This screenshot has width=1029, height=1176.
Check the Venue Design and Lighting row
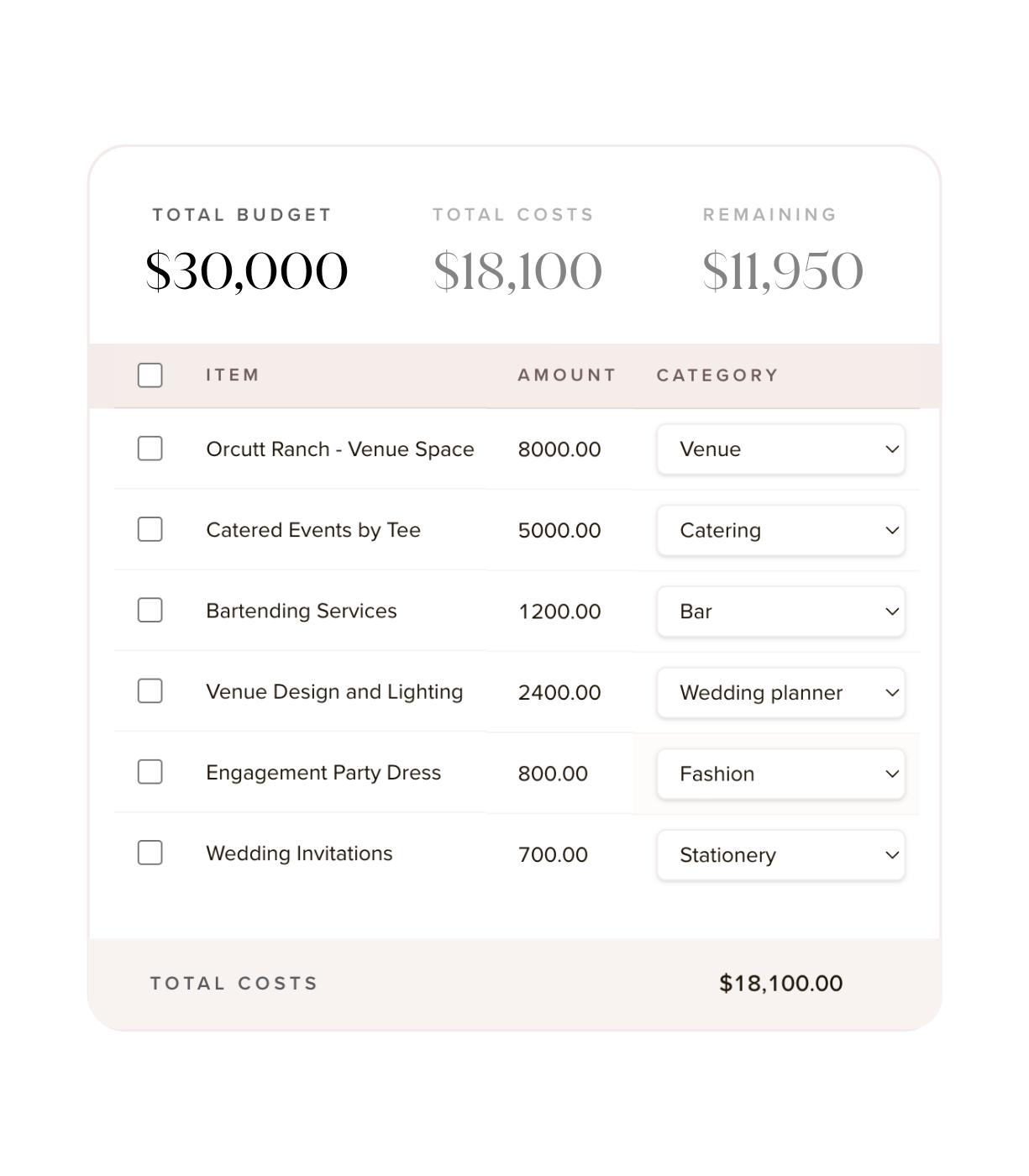point(150,691)
